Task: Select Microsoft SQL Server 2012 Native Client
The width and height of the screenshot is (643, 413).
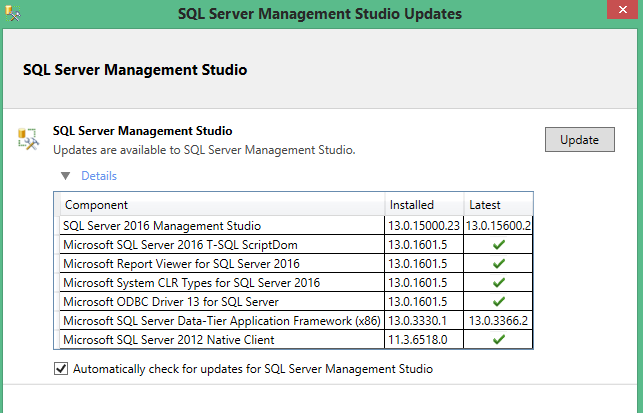Action: [x=296, y=340]
